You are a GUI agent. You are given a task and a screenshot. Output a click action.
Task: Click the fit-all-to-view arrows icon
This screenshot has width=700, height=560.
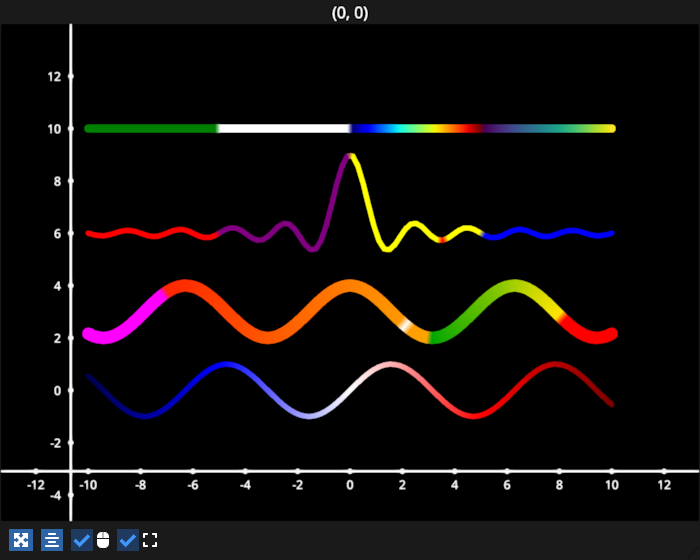21,540
